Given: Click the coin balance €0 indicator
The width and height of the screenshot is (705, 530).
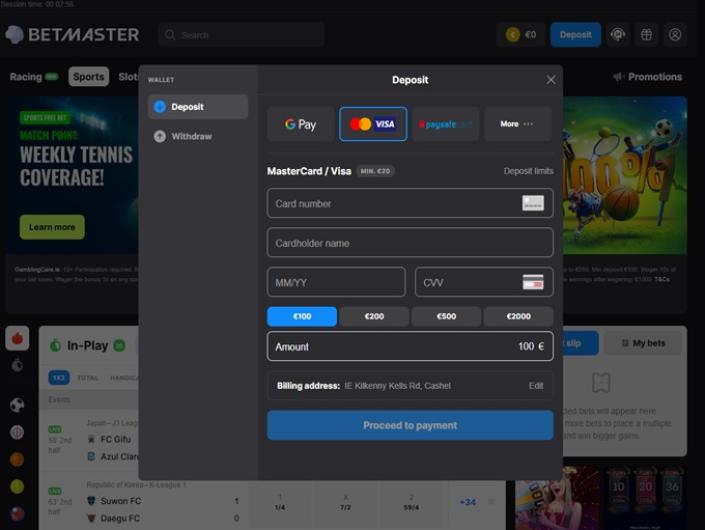Looking at the screenshot, I should pos(521,35).
